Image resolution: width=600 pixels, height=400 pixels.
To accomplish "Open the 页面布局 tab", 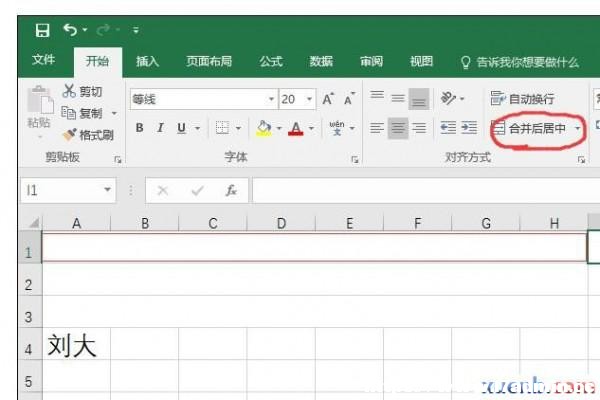I will (209, 61).
